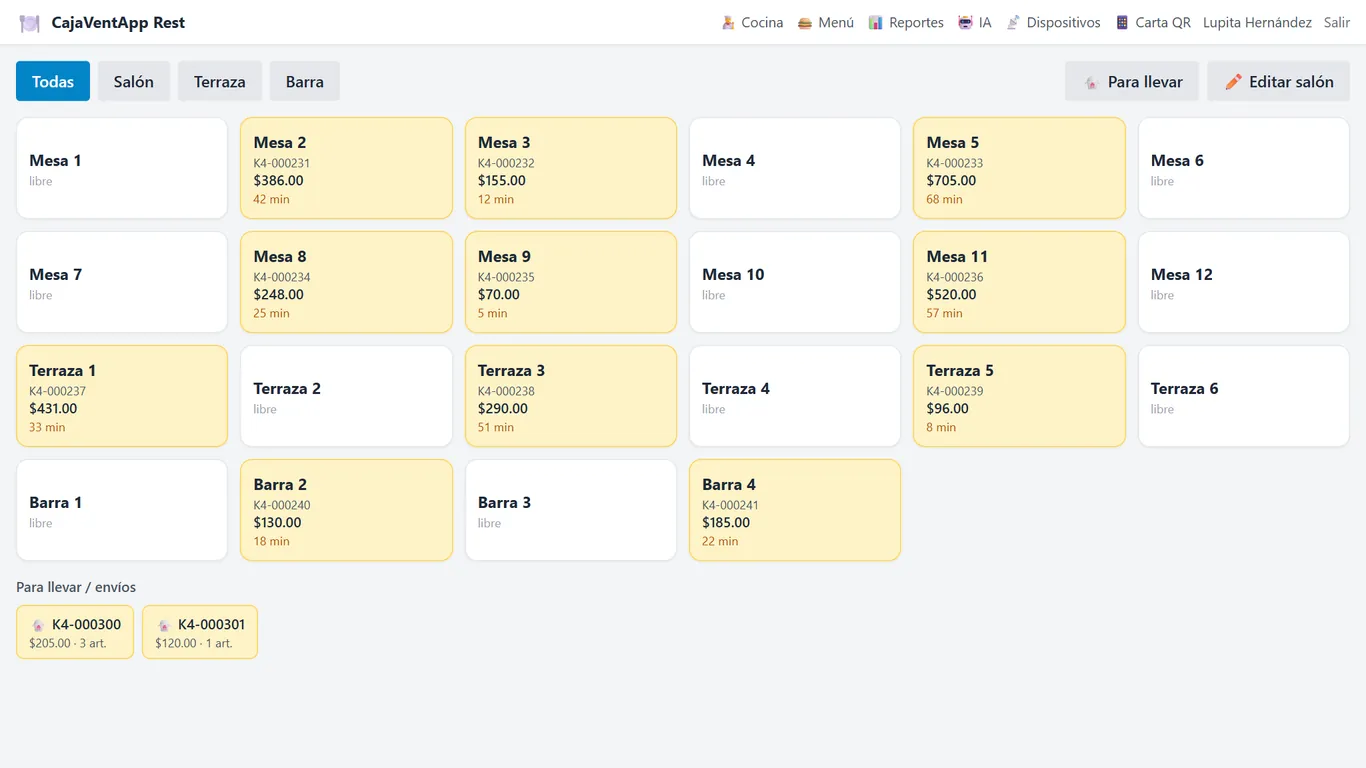Image resolution: width=1366 pixels, height=768 pixels.
Task: Click the bag icon on order K4-000300
Action: point(38,625)
